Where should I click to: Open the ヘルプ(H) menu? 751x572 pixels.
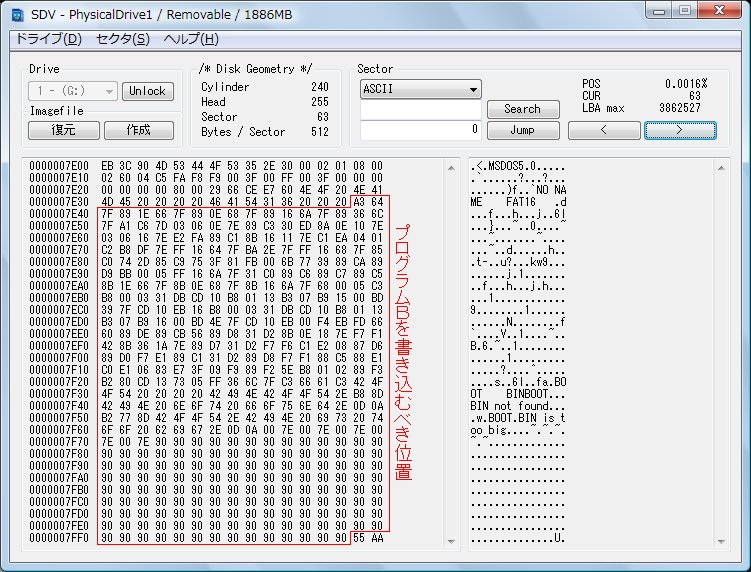[x=190, y=39]
